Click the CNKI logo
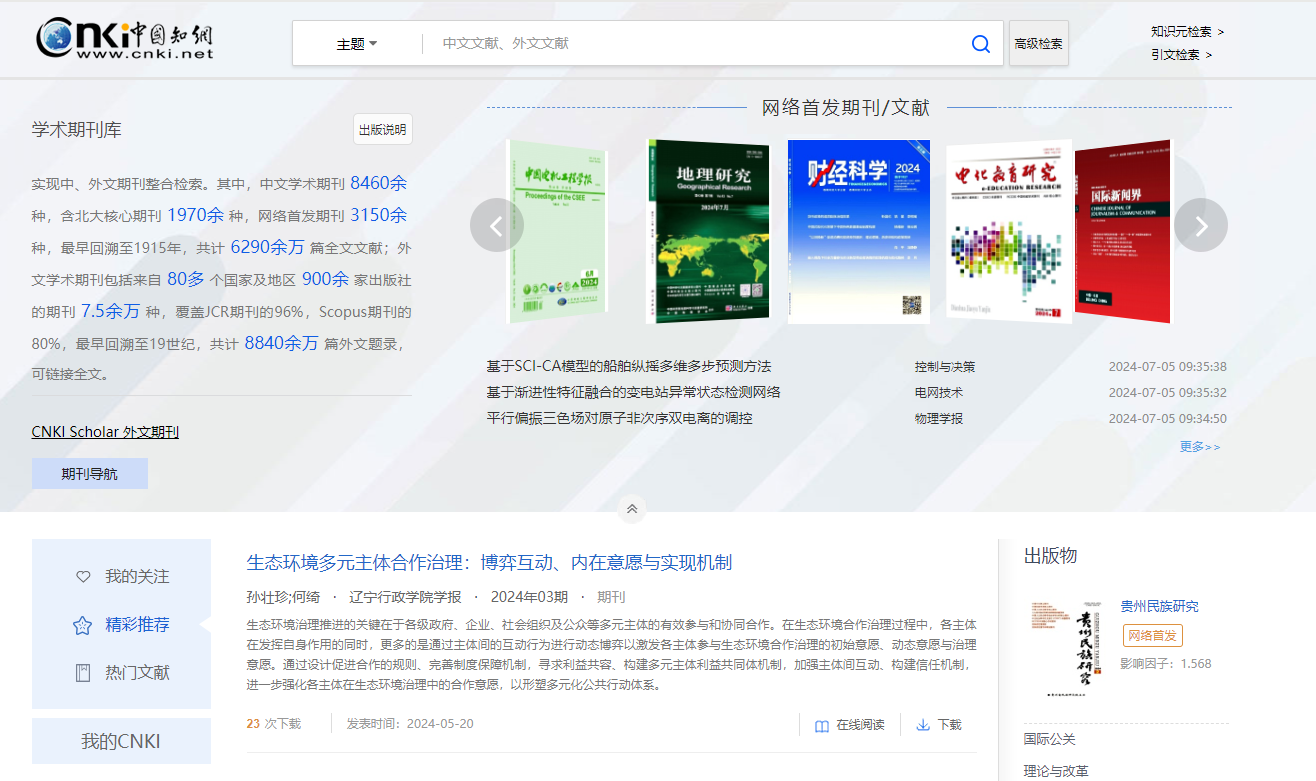The image size is (1316, 781). [125, 40]
